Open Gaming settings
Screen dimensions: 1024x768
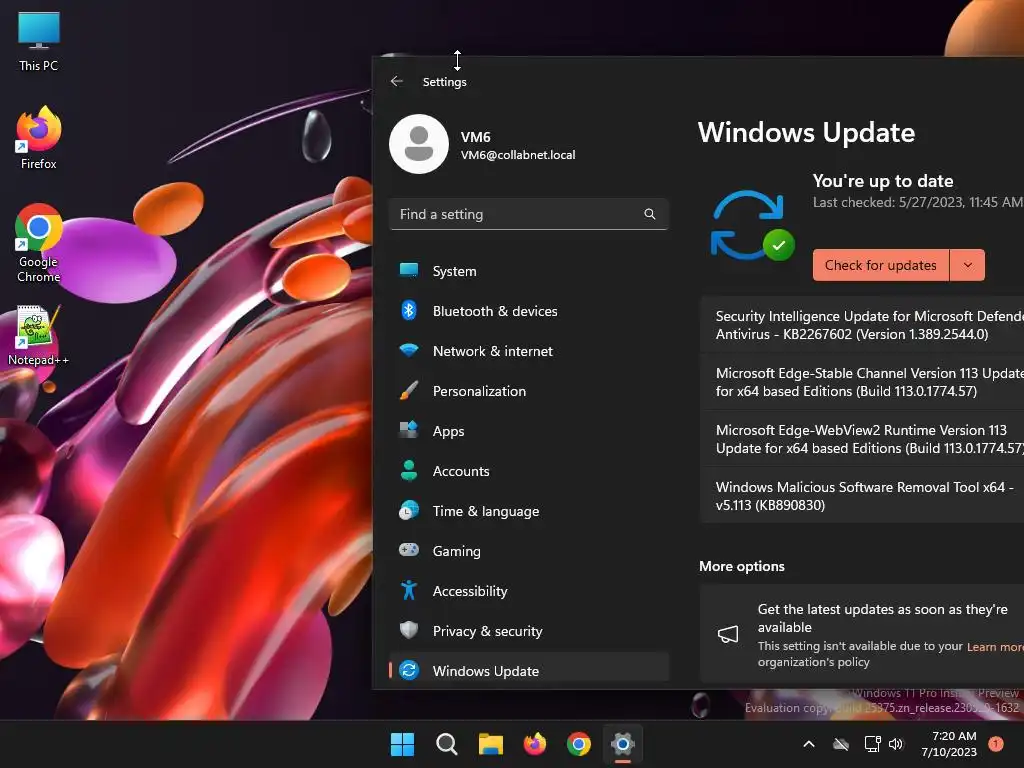point(529,551)
